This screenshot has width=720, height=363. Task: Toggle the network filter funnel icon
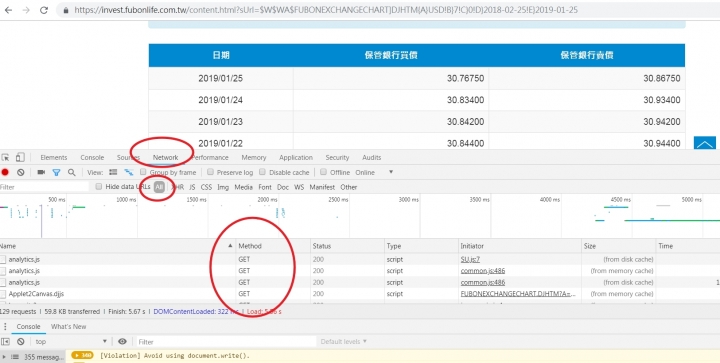pyautogui.click(x=56, y=173)
